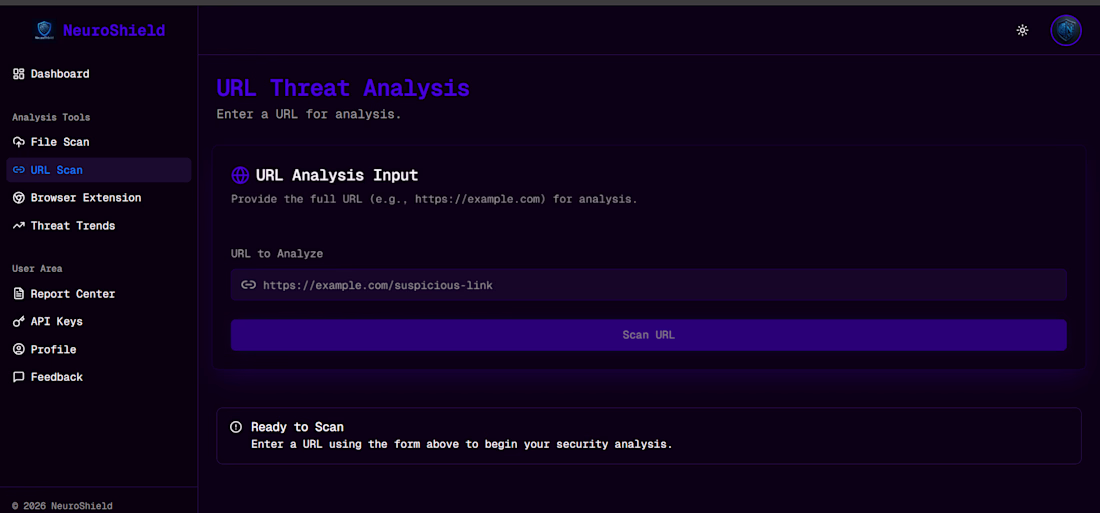Screen dimensions: 1100x513
Task: Click the 'Ready to Scan' heading
Action: 297,427
